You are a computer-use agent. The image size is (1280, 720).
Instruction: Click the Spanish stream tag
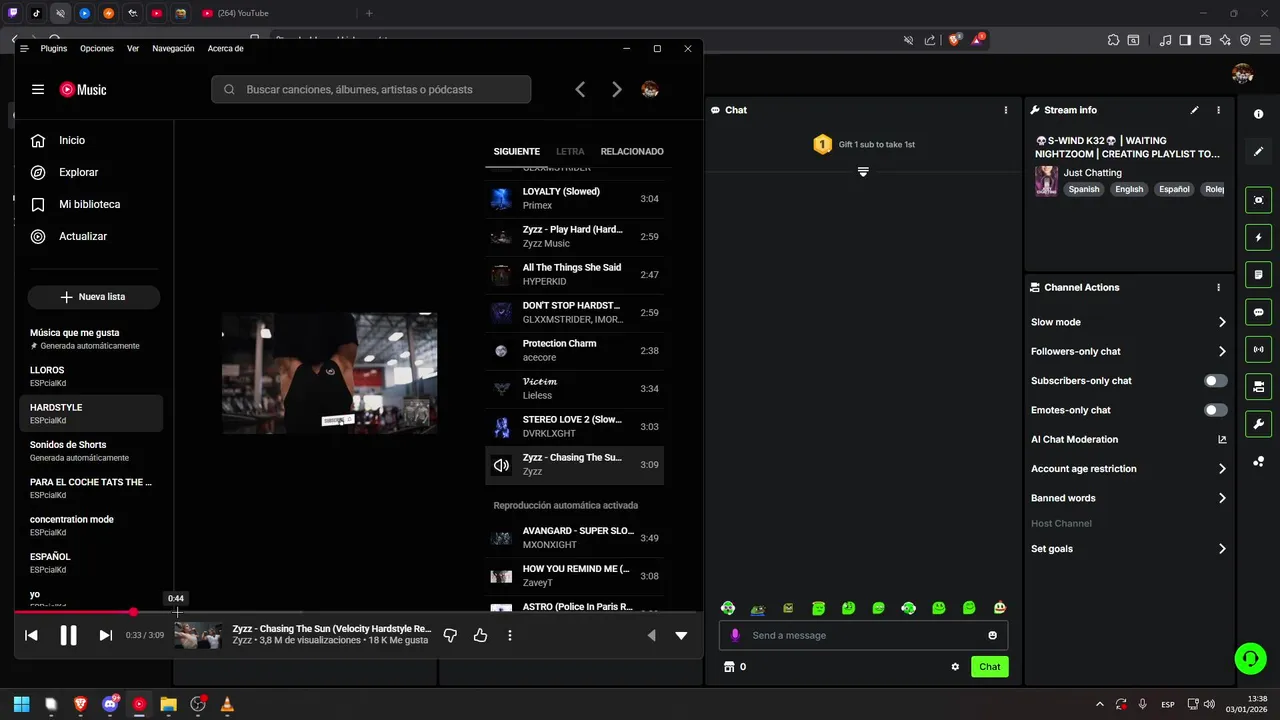point(1083,189)
